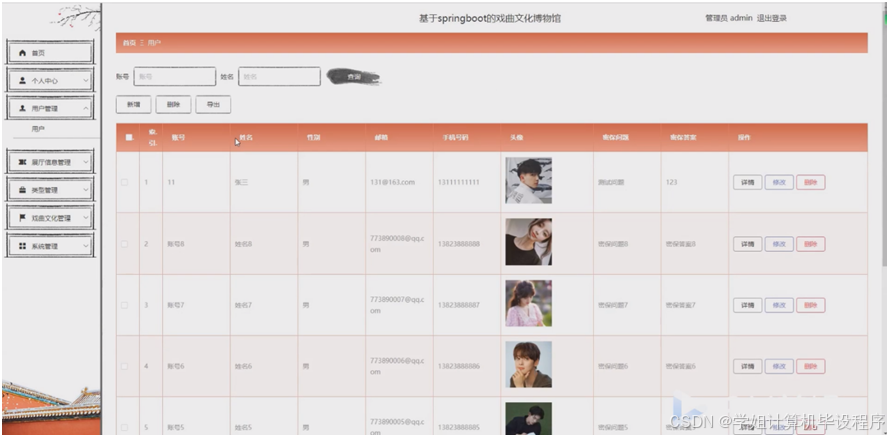Click red 删除 for 账号8 row

(x=811, y=244)
